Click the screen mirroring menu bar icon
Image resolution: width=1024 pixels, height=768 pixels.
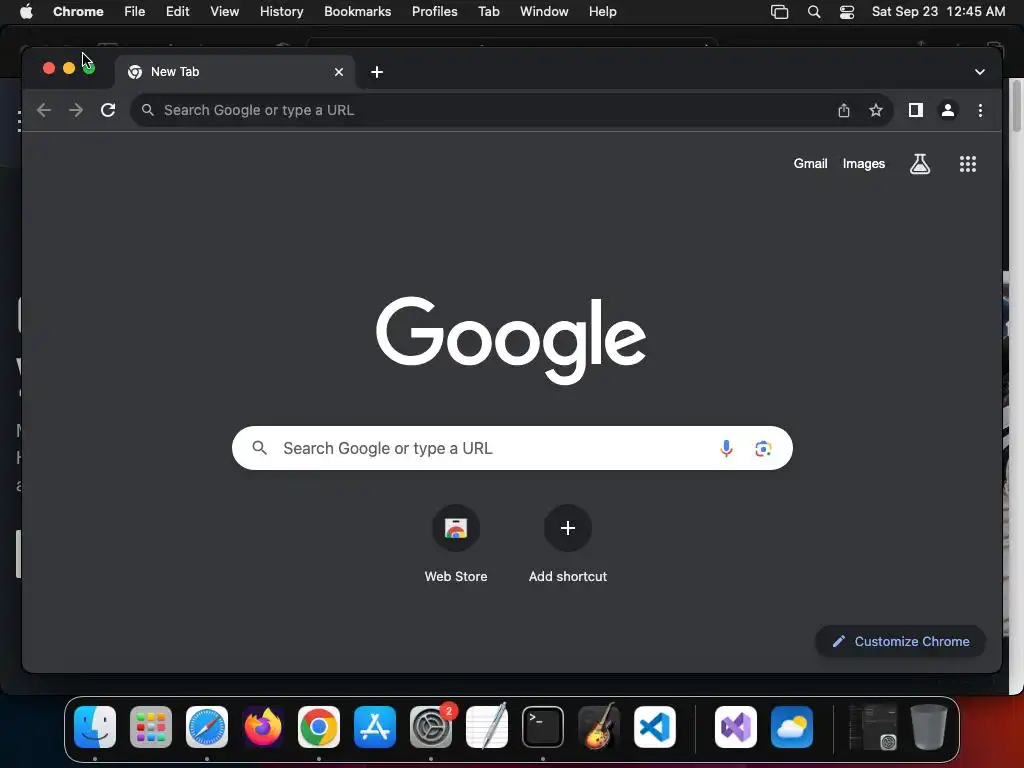click(779, 12)
